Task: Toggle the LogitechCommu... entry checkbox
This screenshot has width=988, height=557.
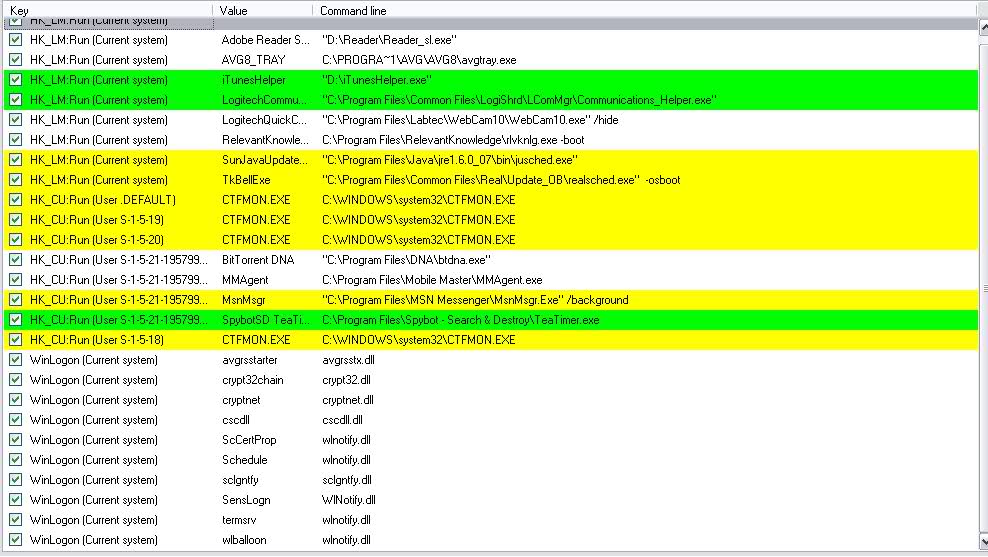Action: coord(16,100)
